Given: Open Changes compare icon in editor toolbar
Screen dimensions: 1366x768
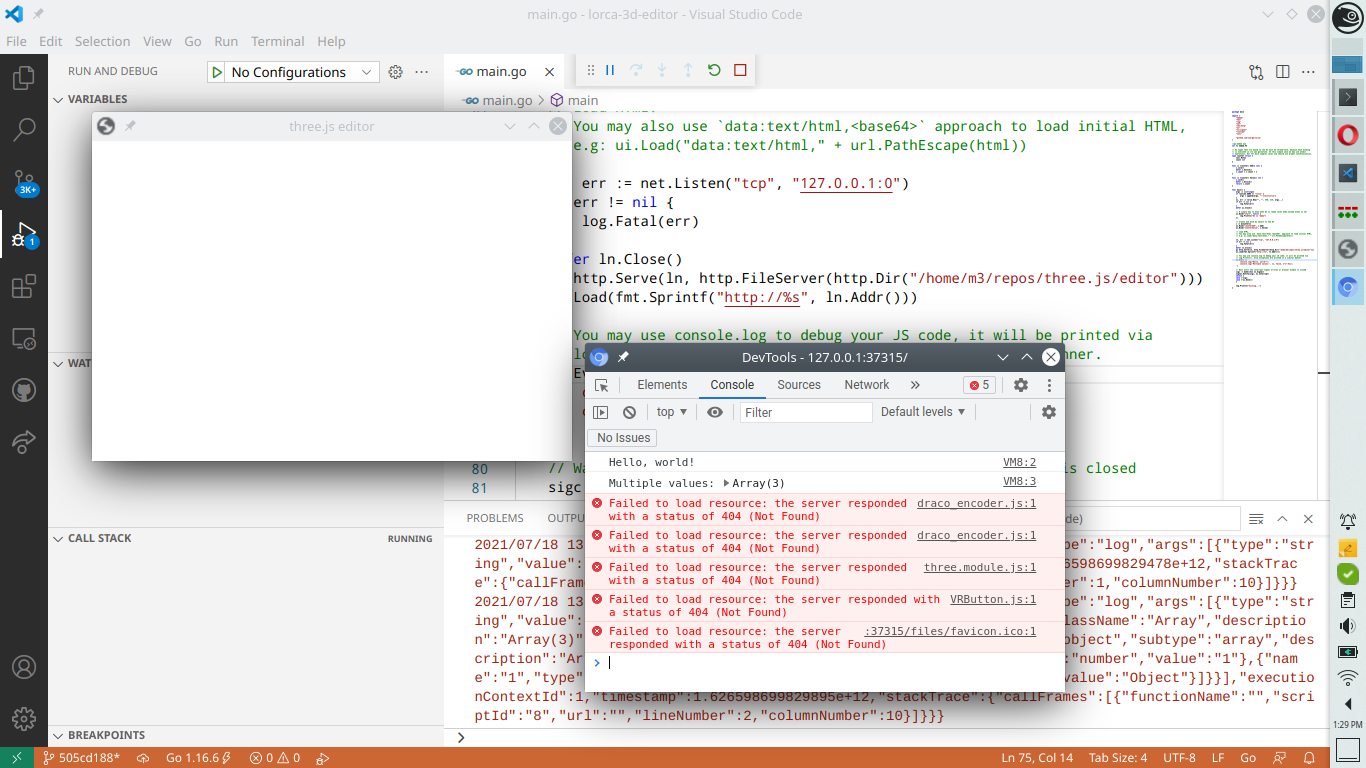Looking at the screenshot, I should [1256, 72].
